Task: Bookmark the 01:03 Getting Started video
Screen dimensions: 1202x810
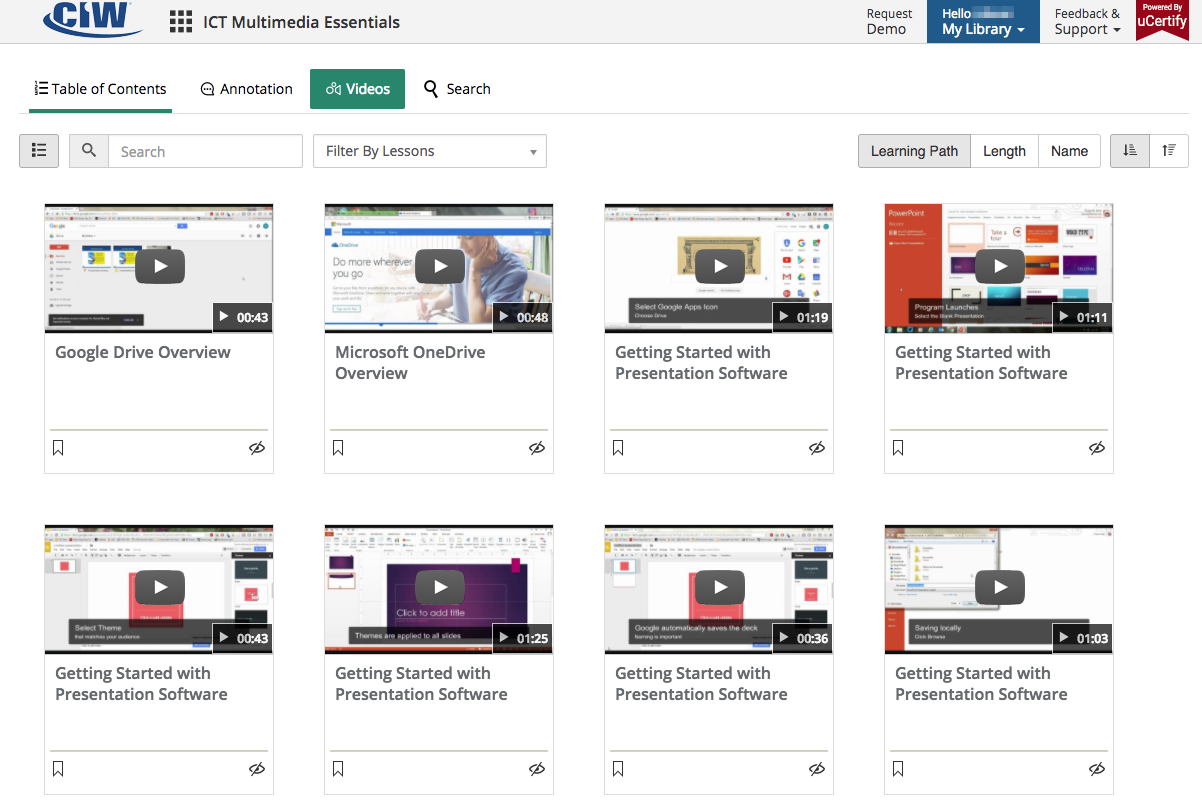Action: [x=898, y=769]
